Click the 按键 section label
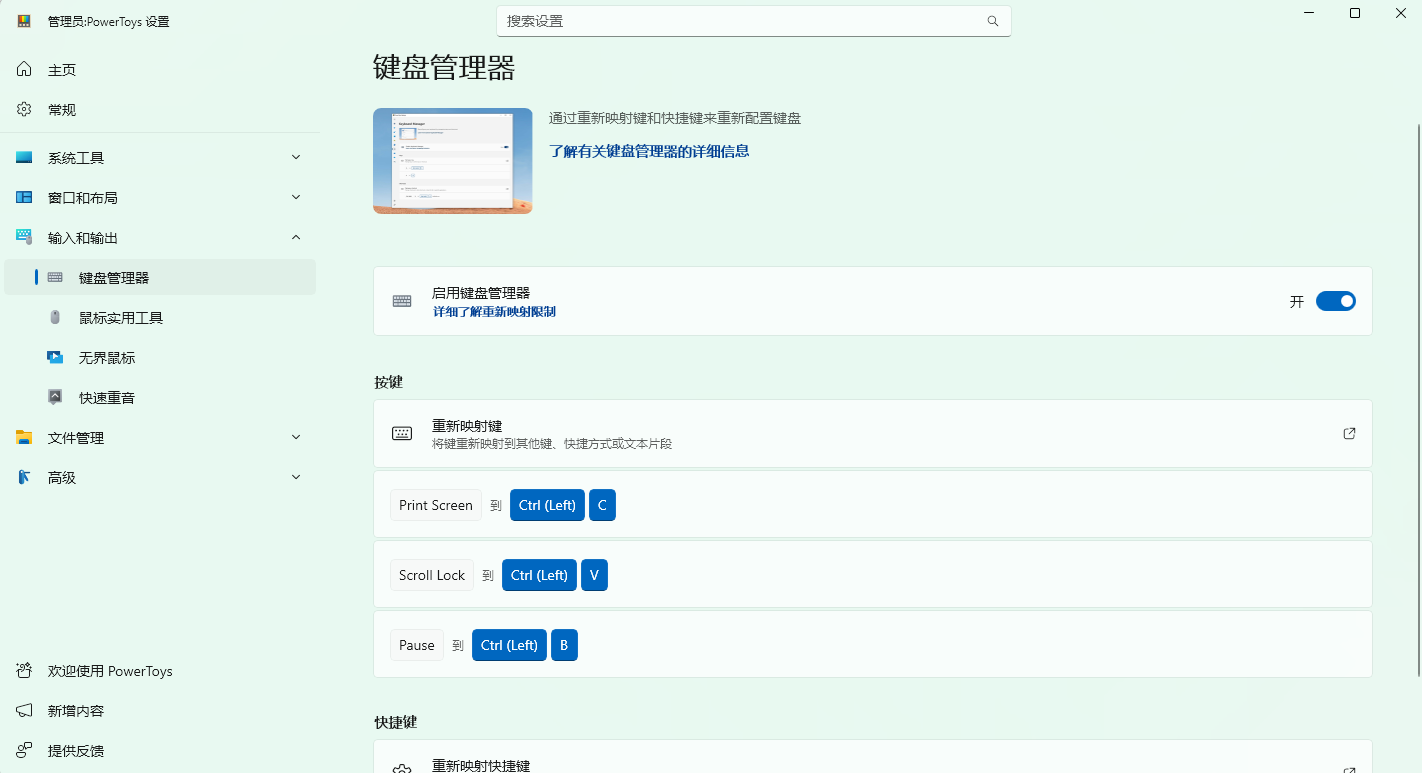1422x773 pixels. point(389,382)
